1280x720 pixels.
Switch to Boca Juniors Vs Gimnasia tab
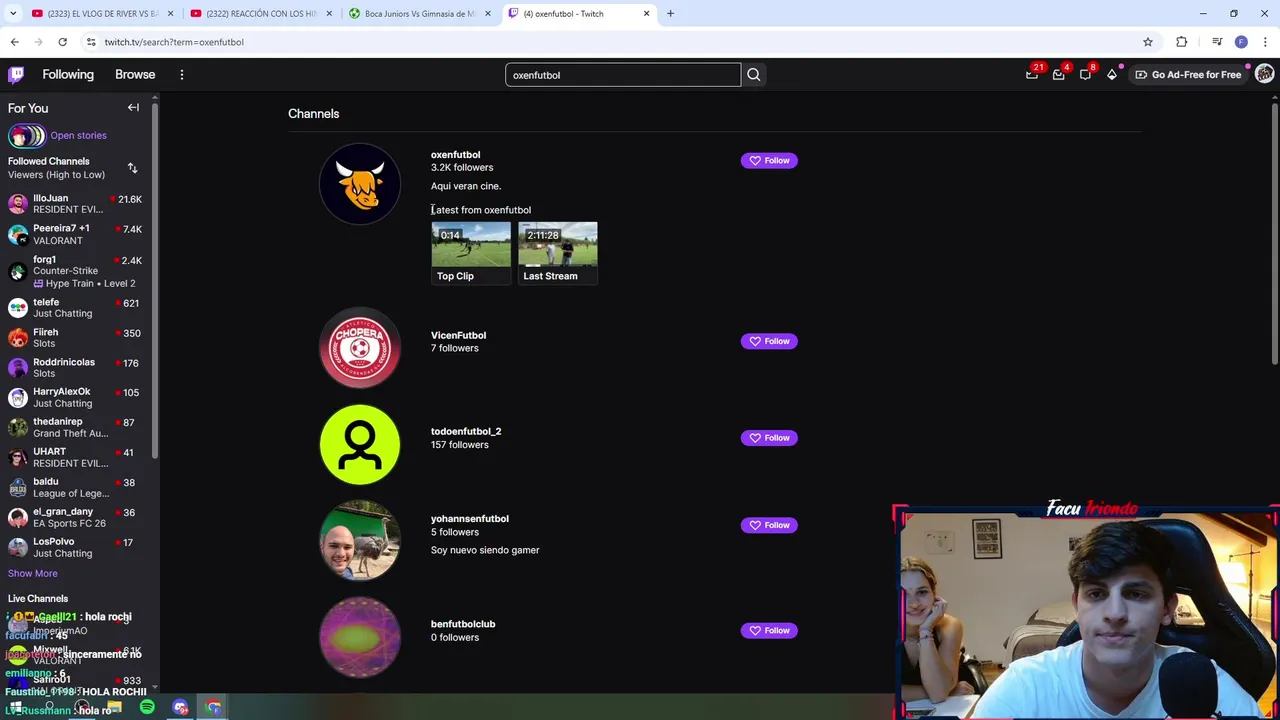click(x=418, y=14)
